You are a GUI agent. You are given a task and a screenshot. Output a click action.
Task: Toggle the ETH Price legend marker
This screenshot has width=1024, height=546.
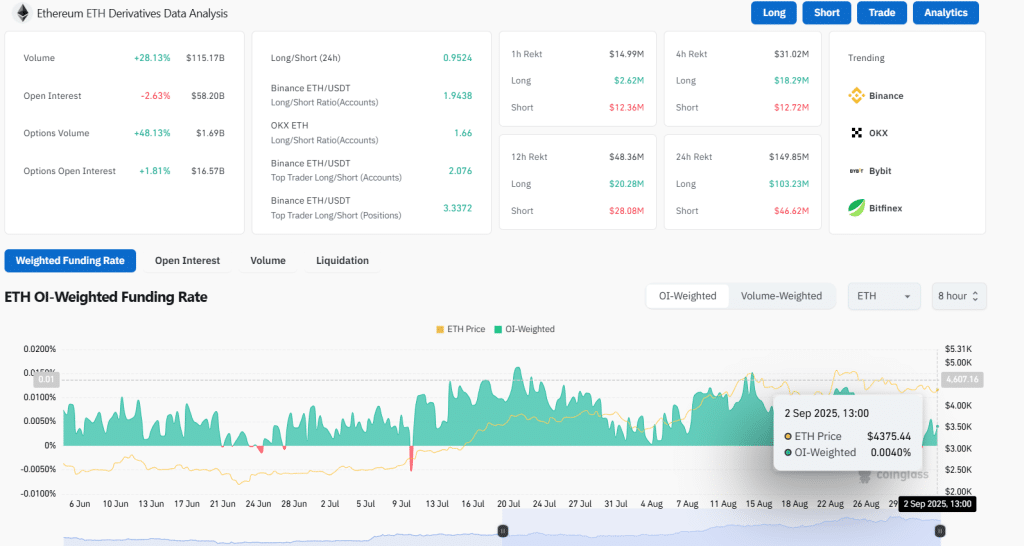tap(441, 329)
